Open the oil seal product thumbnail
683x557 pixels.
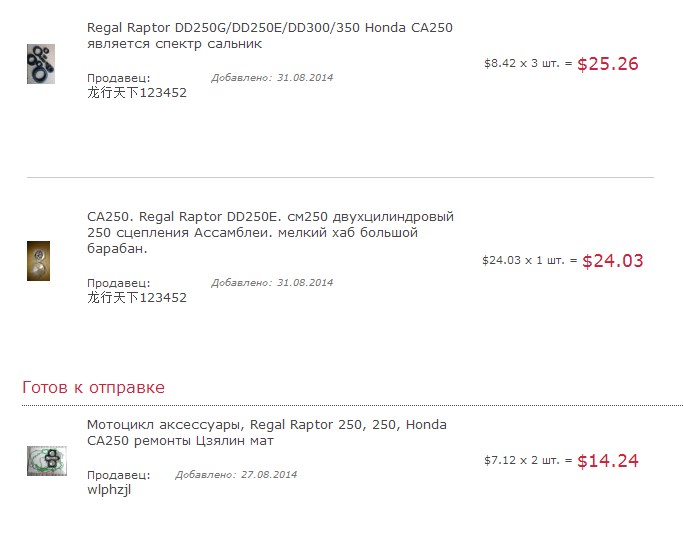(40, 64)
